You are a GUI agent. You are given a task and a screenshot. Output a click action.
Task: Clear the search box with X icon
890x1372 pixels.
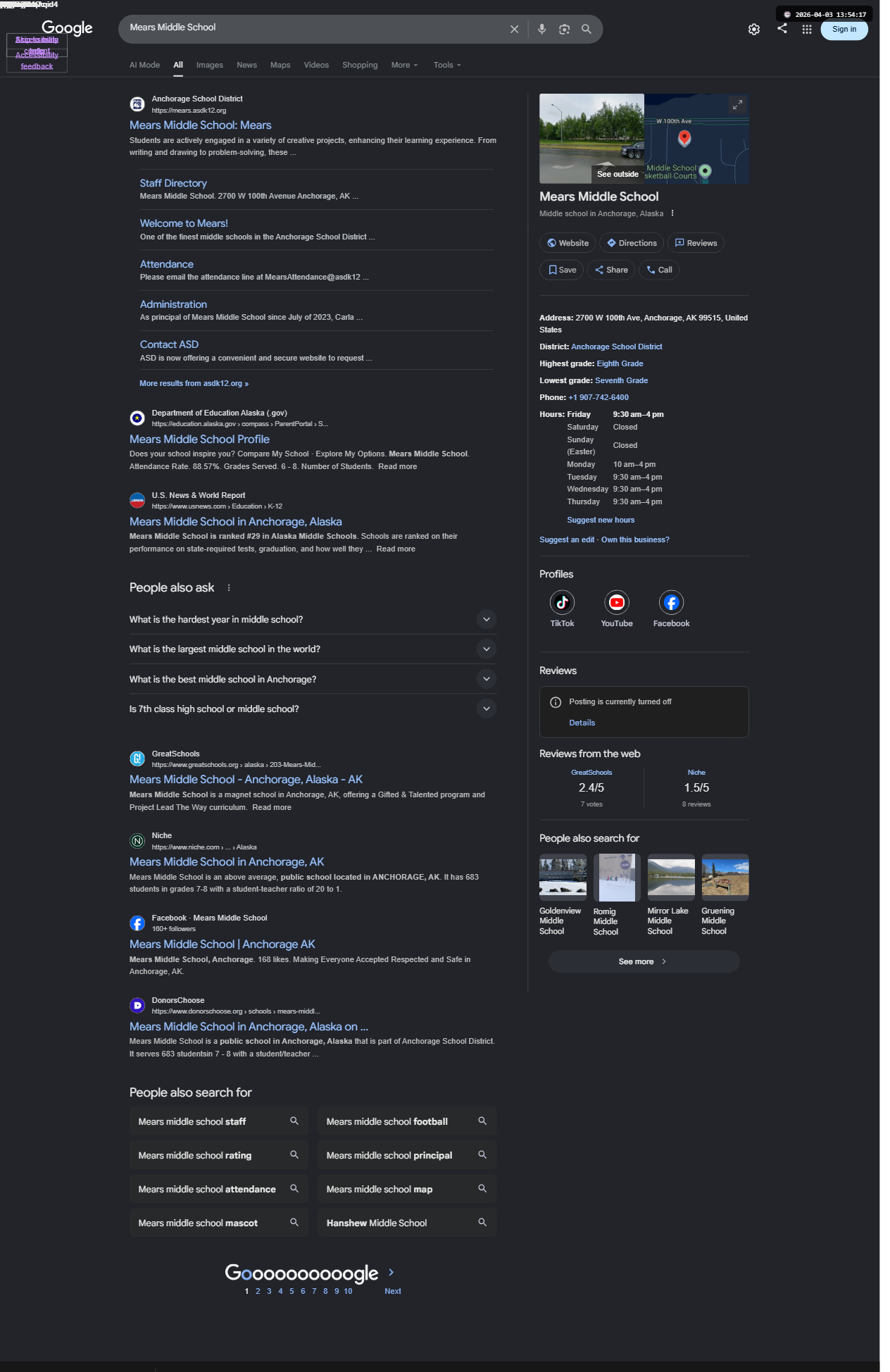tap(514, 29)
